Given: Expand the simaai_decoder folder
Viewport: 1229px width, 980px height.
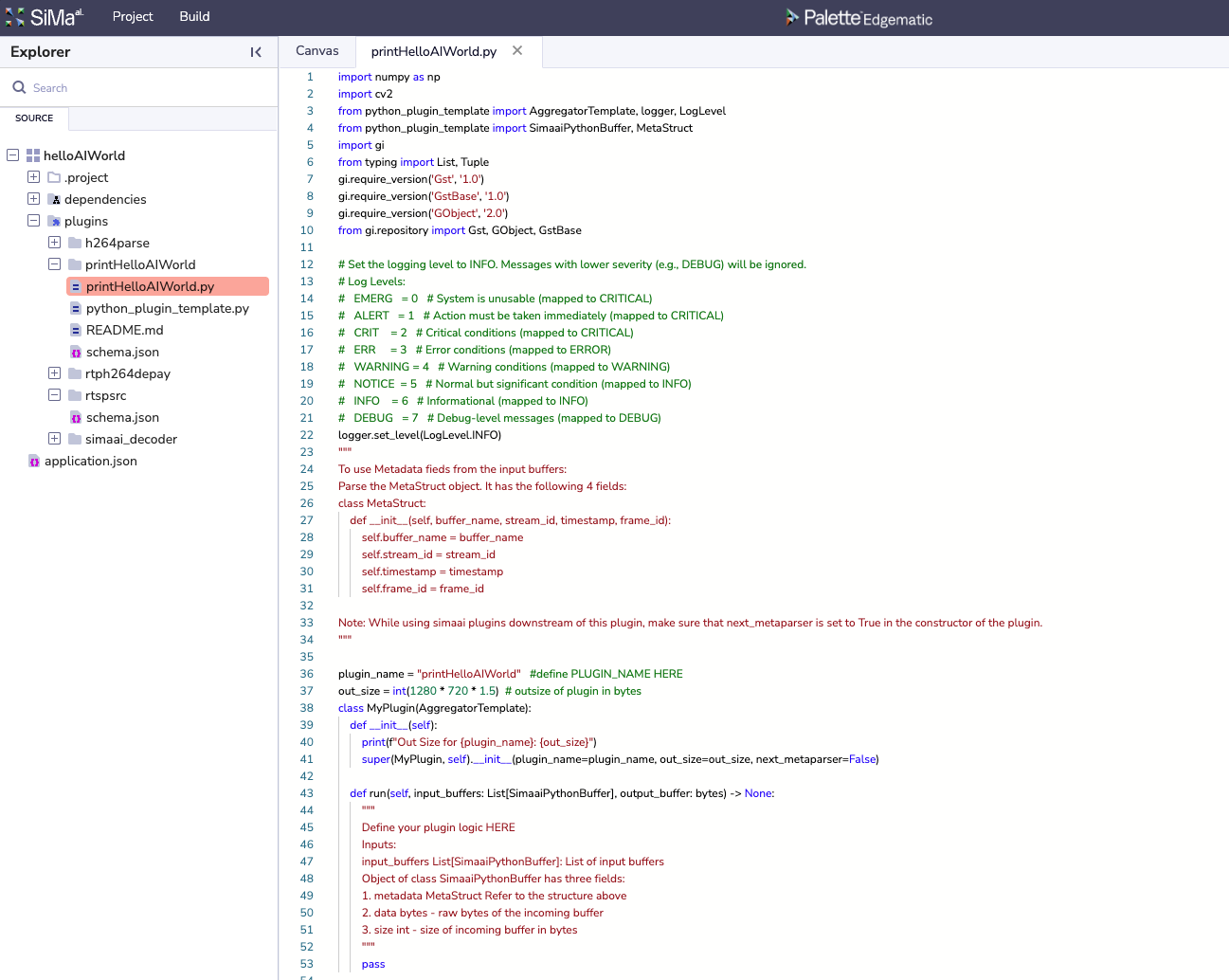Looking at the screenshot, I should pyautogui.click(x=54, y=439).
